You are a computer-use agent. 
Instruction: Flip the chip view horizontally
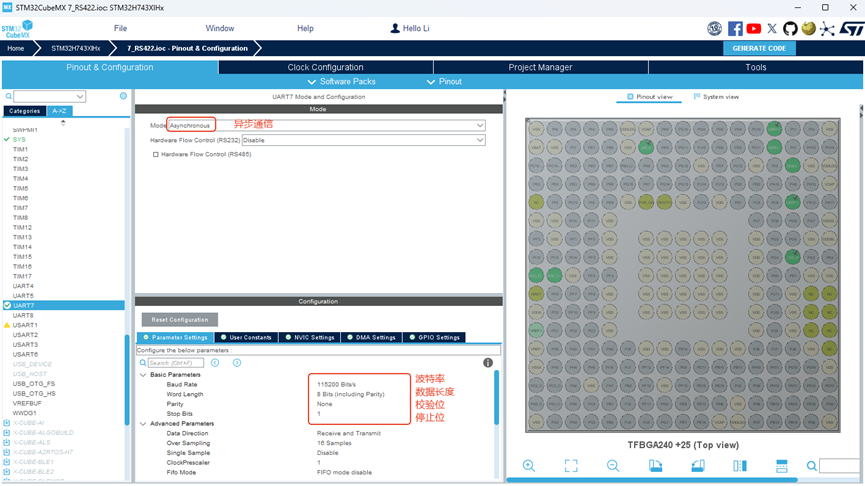pos(740,466)
